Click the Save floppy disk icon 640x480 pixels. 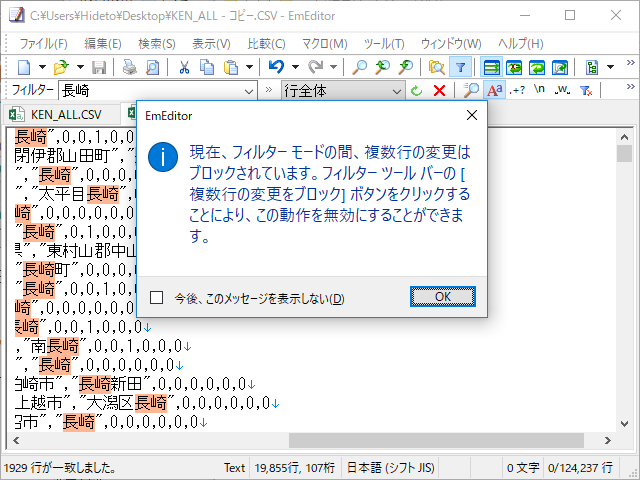point(99,67)
